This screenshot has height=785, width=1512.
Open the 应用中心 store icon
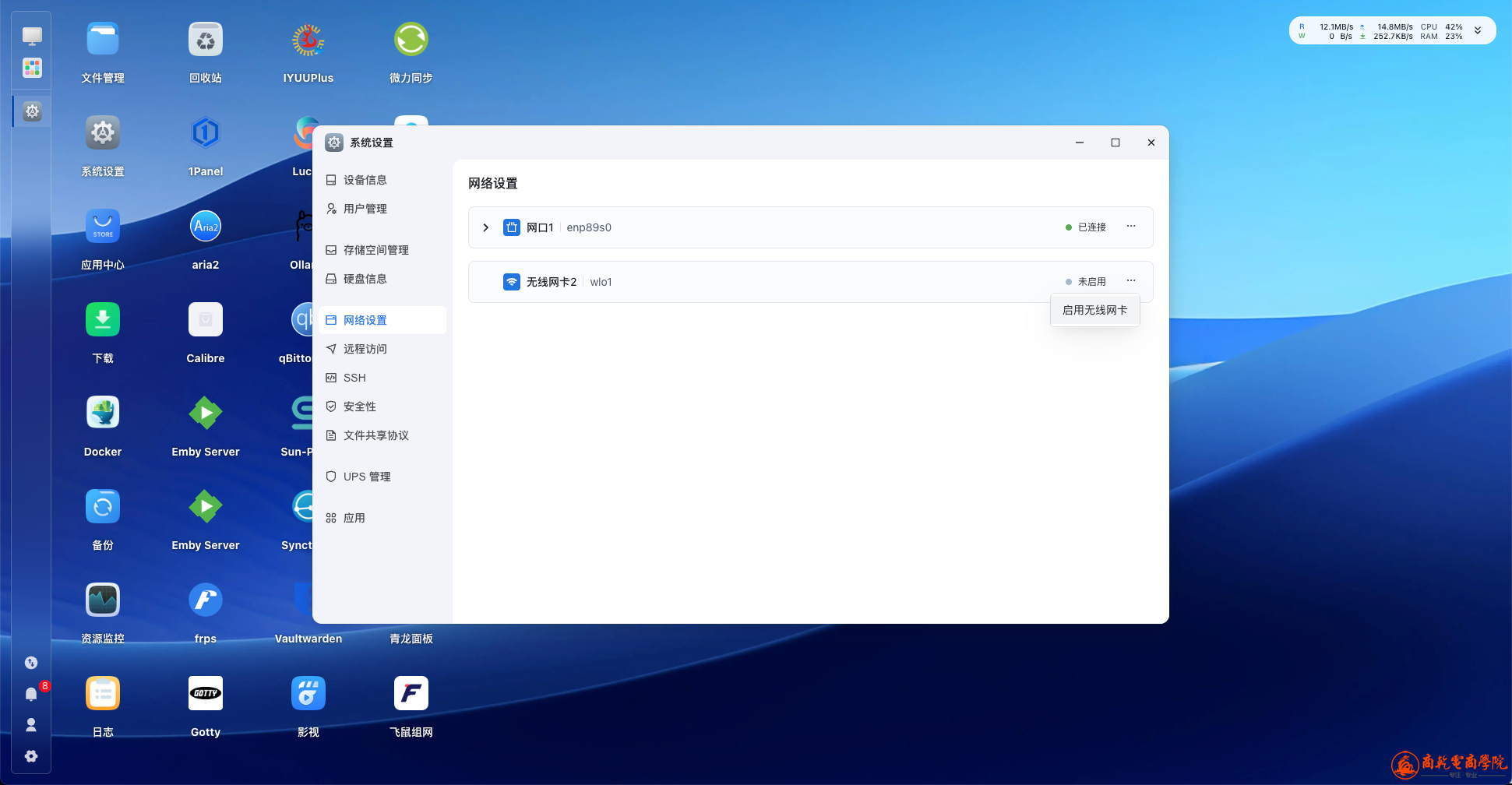(103, 226)
